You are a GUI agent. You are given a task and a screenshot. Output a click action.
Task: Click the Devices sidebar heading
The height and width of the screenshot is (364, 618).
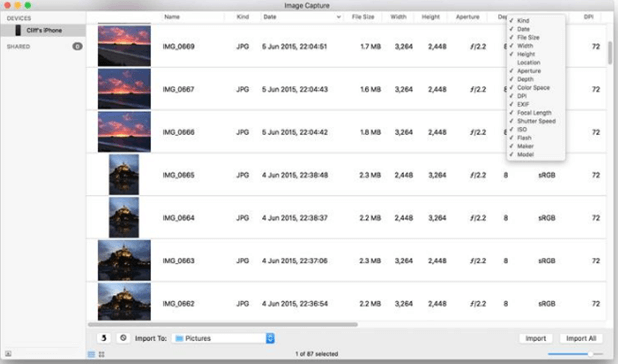tap(19, 18)
